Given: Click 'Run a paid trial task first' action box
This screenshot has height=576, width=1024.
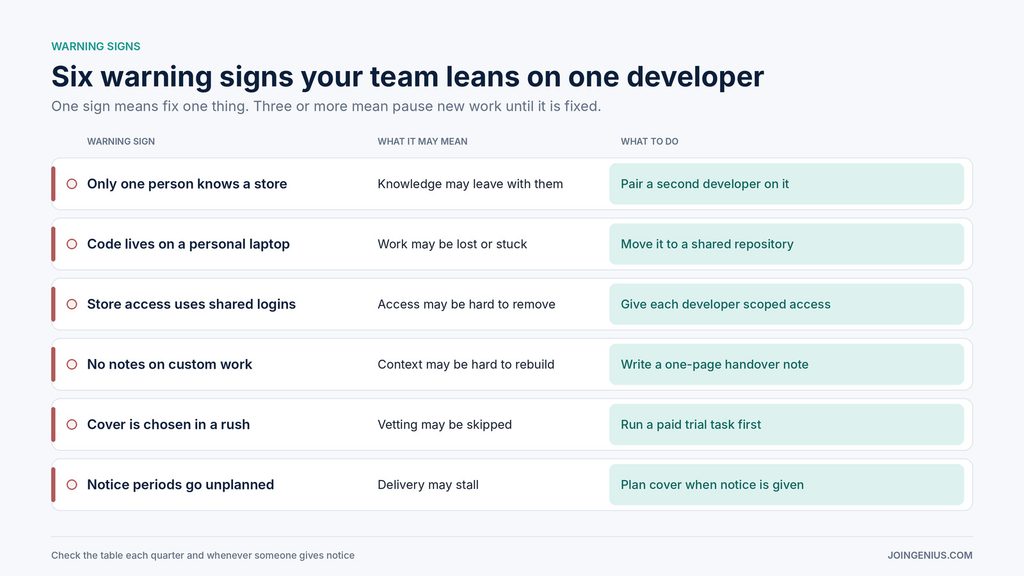Looking at the screenshot, I should pos(786,424).
